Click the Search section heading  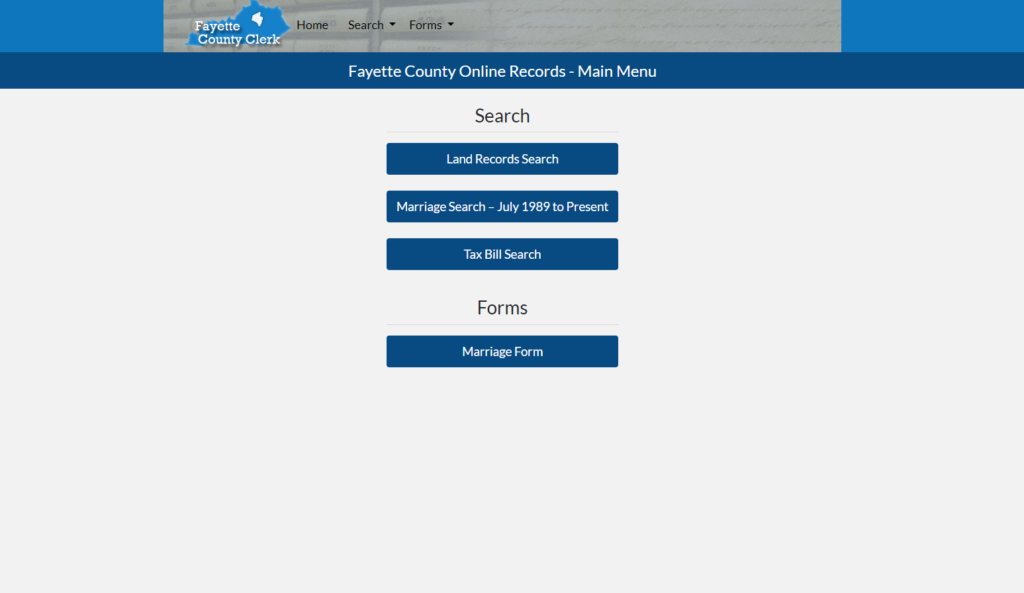coord(502,116)
